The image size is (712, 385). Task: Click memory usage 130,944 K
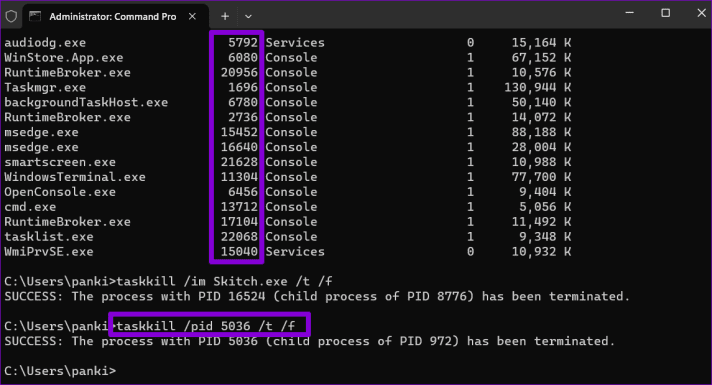[538, 88]
